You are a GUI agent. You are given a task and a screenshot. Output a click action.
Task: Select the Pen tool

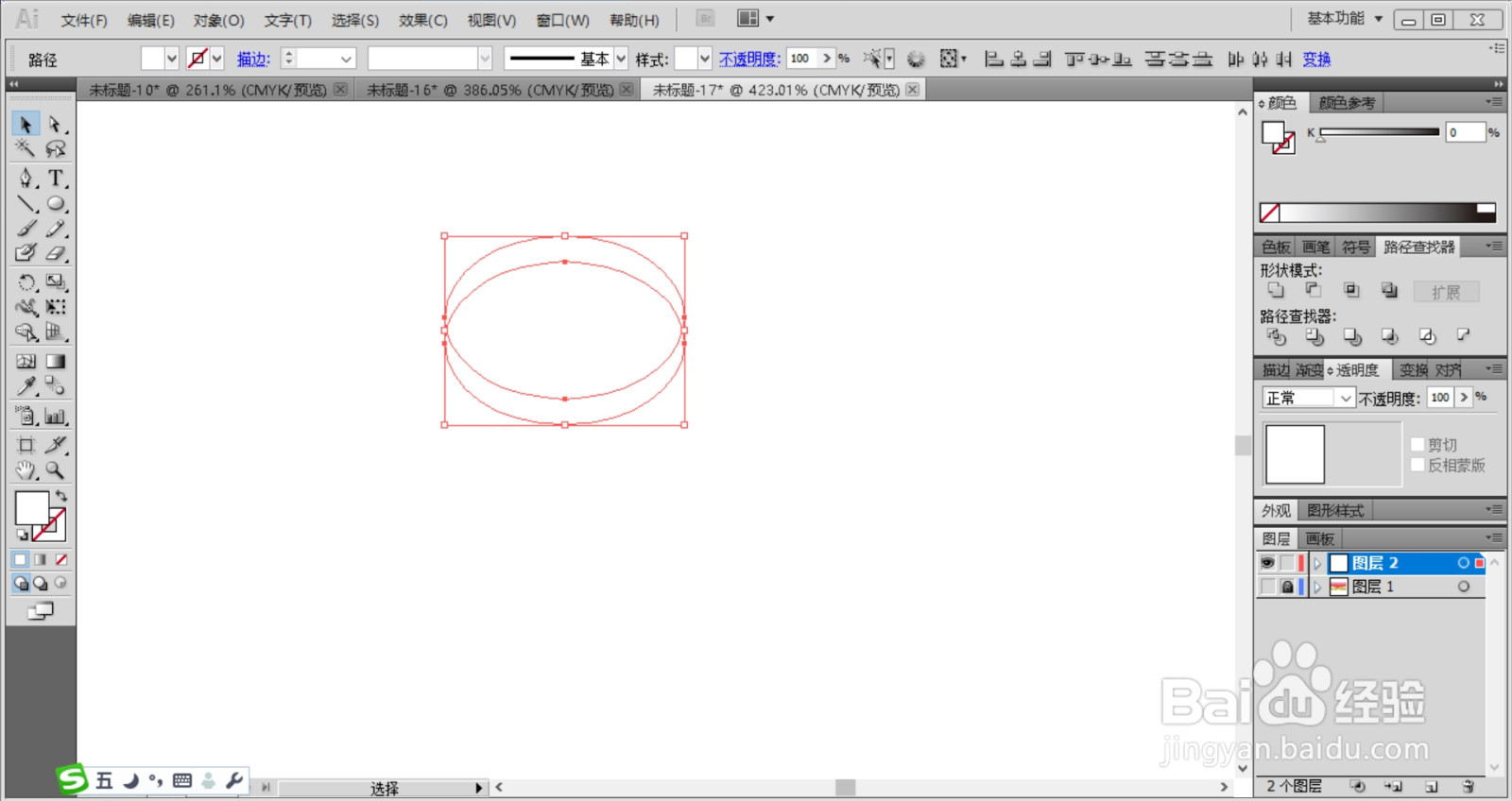26,178
